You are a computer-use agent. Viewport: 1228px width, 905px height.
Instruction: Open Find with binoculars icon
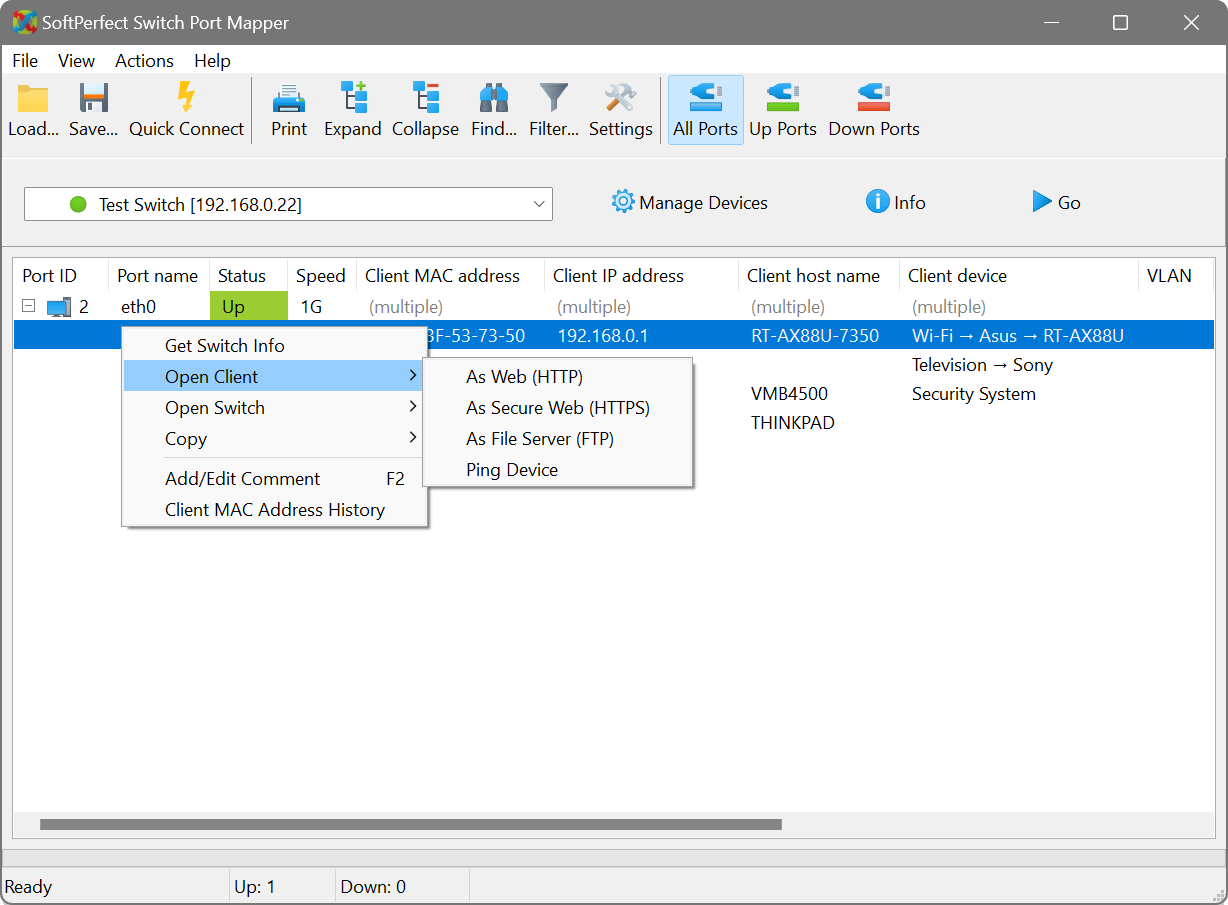tap(494, 98)
